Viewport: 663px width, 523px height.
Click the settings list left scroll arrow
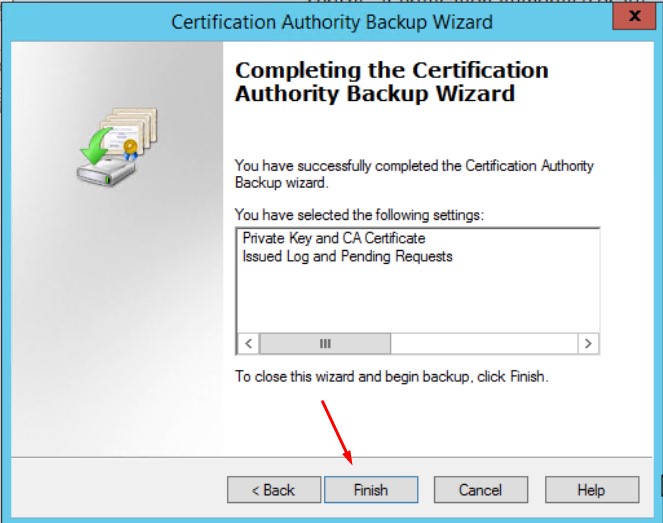tap(248, 343)
